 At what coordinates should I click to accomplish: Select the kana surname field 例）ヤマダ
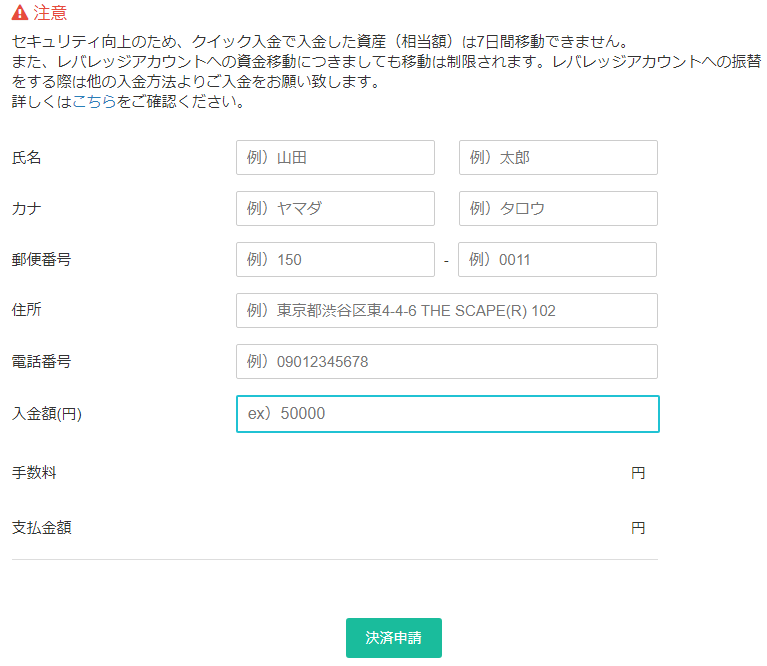[x=335, y=208]
